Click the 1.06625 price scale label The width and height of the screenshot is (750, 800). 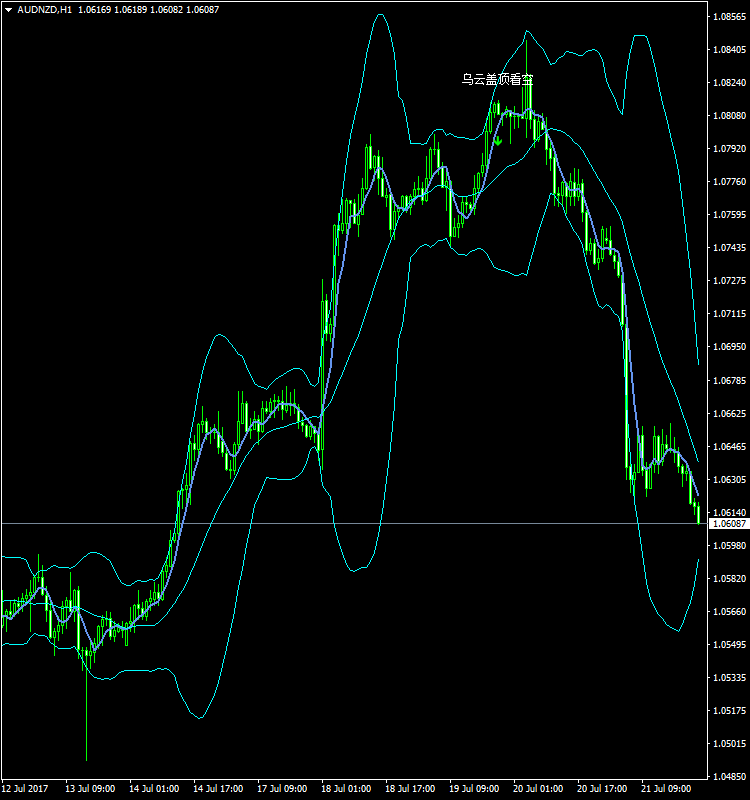pos(730,414)
